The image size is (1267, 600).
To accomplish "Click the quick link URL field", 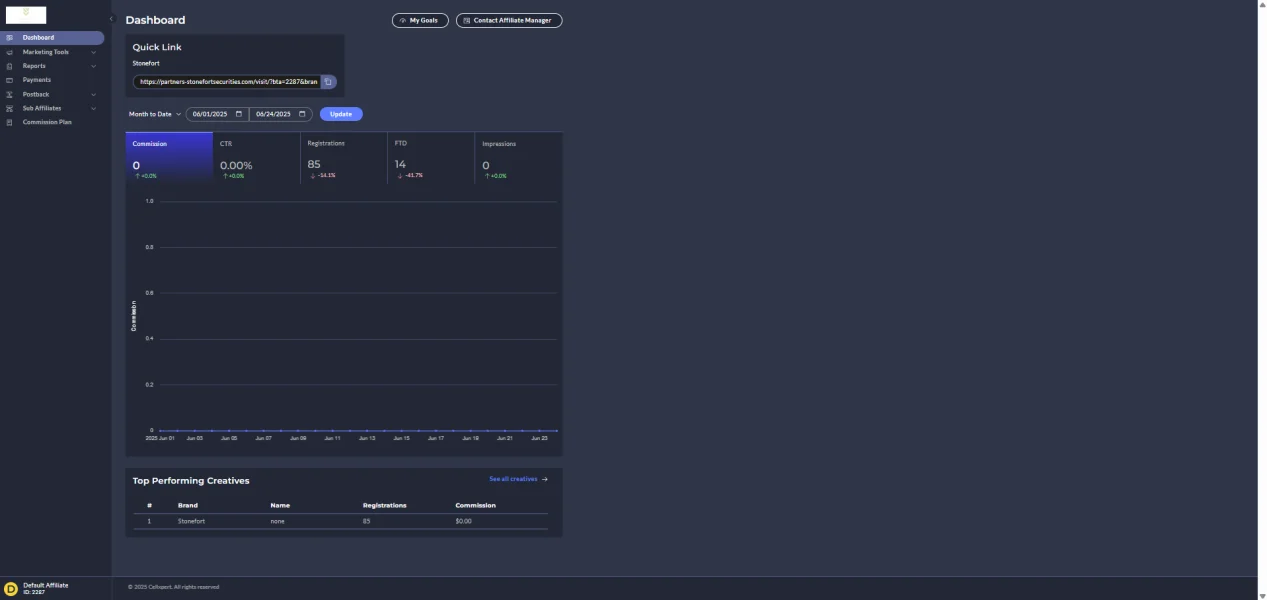I will click(x=227, y=82).
